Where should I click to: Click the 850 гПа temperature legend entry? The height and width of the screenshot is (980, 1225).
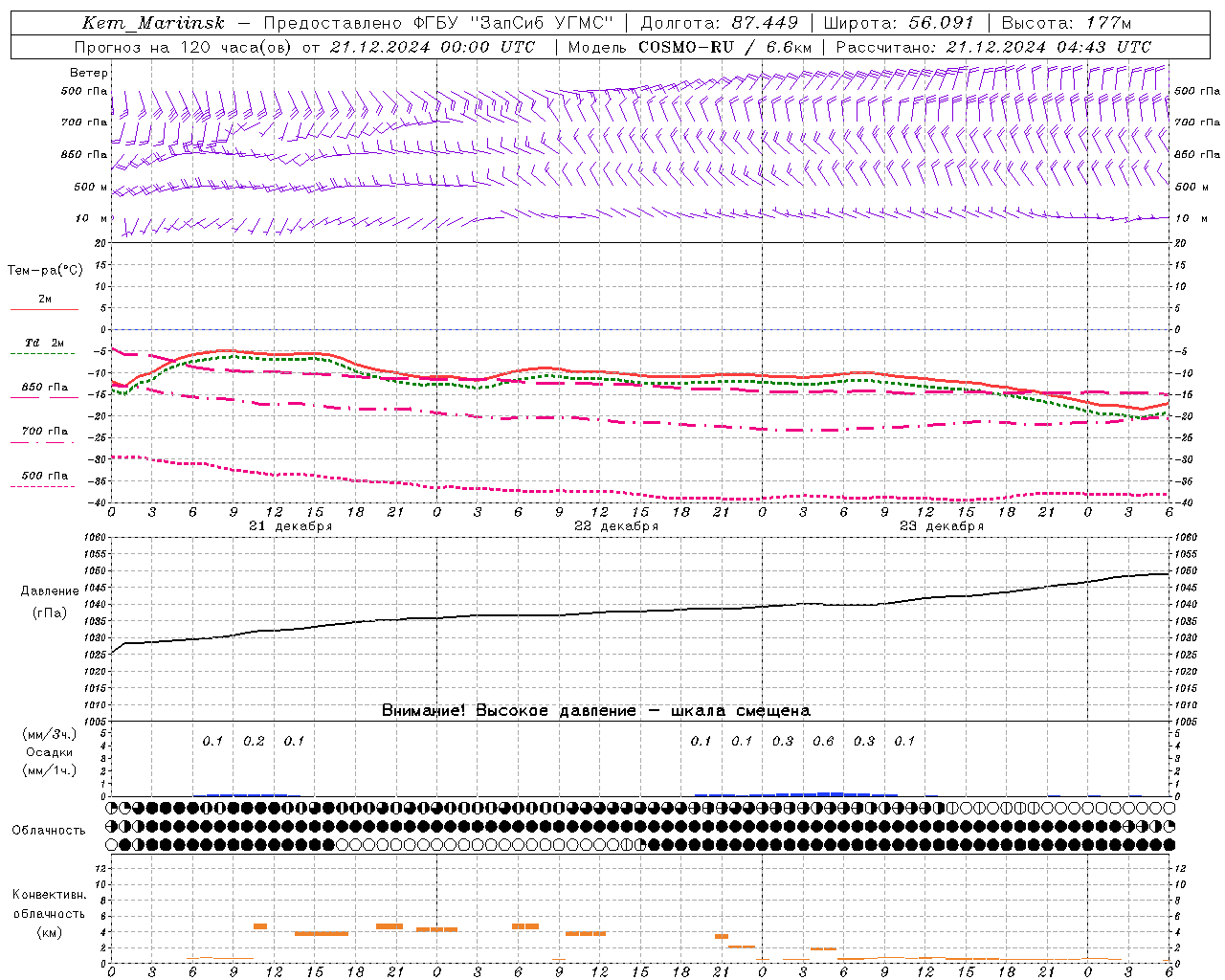(44, 390)
